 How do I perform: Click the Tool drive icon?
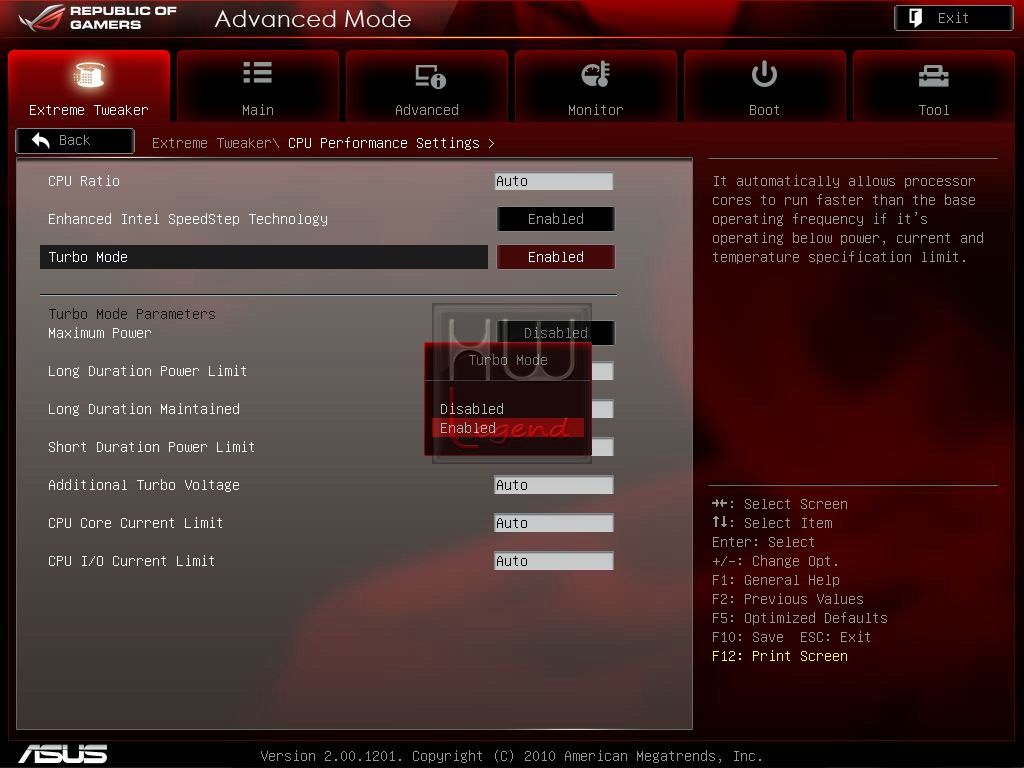coord(934,76)
